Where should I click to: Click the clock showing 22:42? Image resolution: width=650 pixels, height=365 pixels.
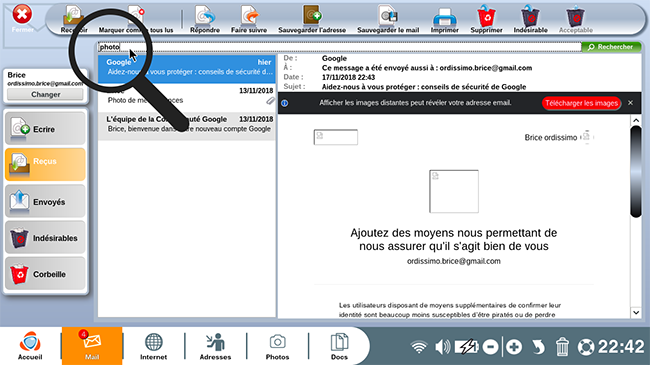[621, 347]
